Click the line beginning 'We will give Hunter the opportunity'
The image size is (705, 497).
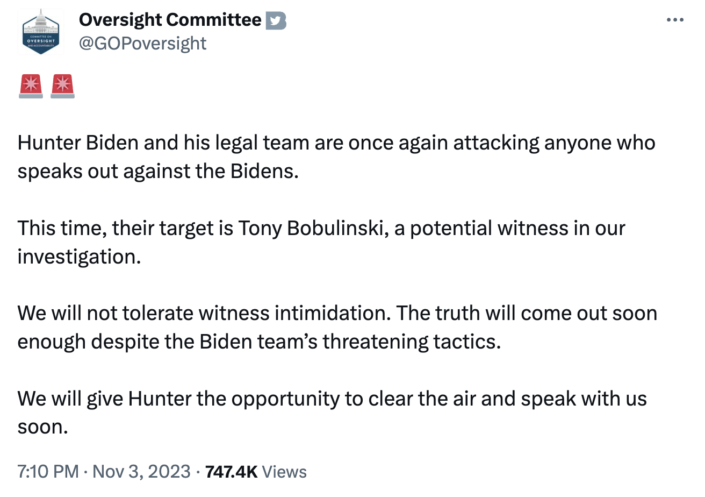(332, 399)
